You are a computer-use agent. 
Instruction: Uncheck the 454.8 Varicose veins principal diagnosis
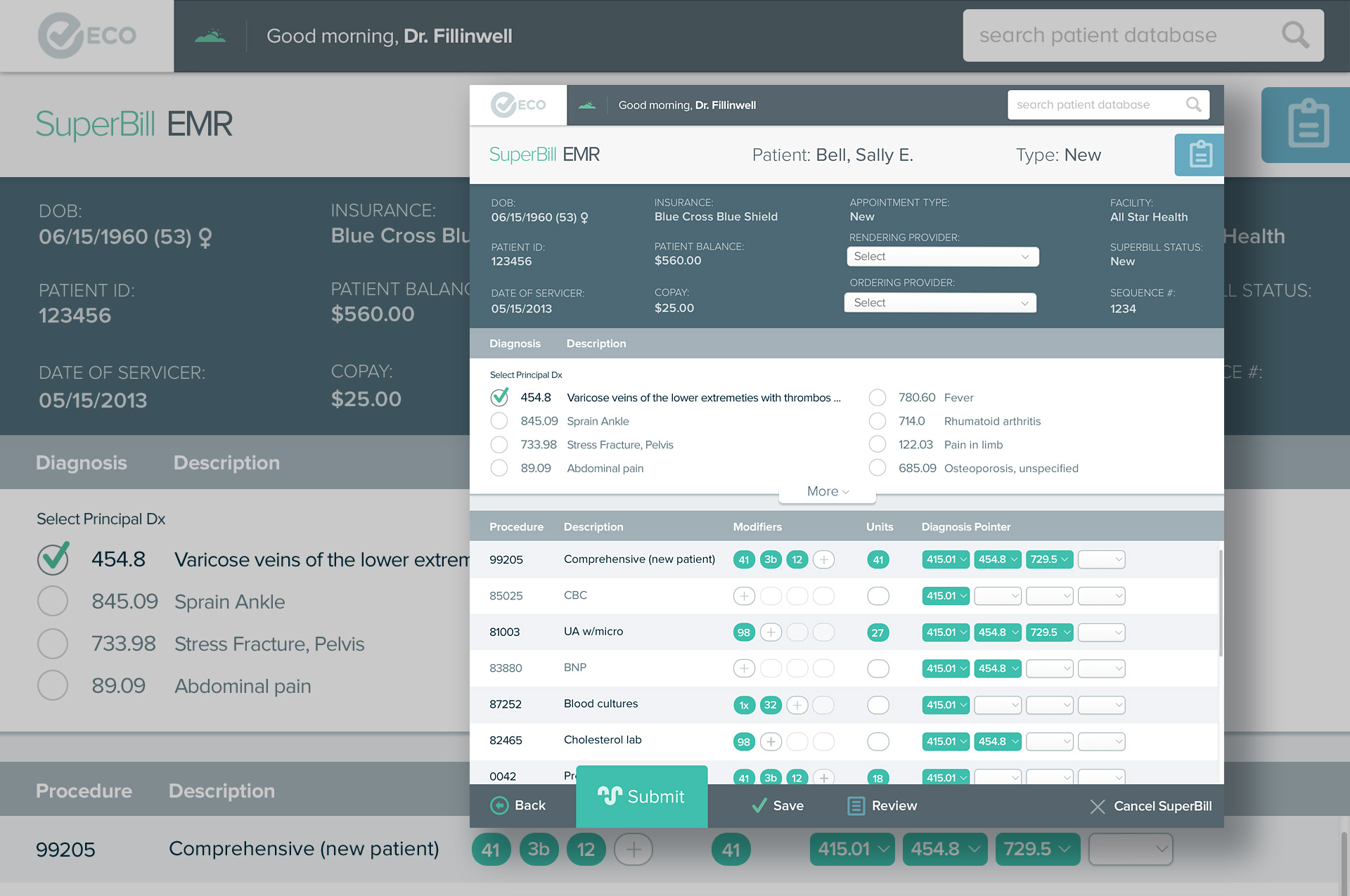(x=499, y=398)
